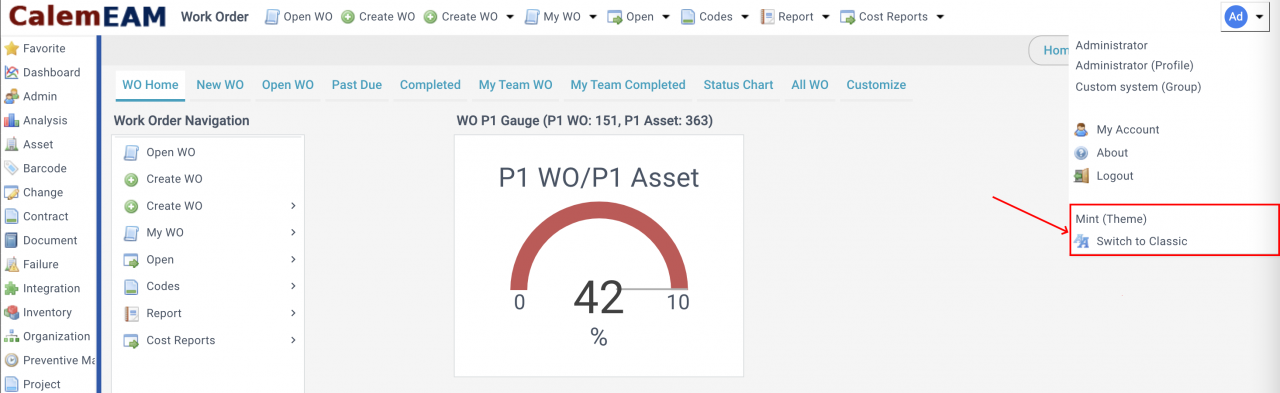Image resolution: width=1280 pixels, height=393 pixels.
Task: Click the Integration puzzle icon
Action: (x=12, y=288)
